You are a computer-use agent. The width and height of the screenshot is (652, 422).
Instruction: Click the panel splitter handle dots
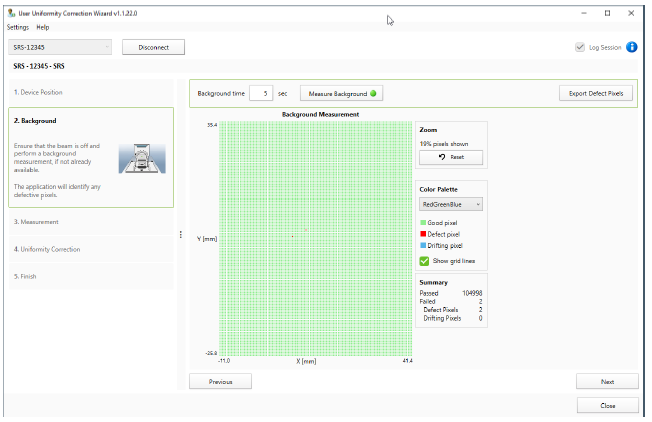(x=180, y=234)
